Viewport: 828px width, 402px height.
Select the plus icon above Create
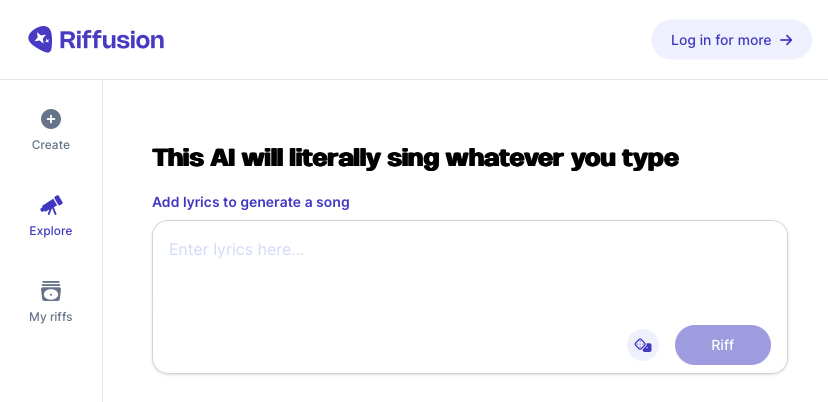pos(51,119)
